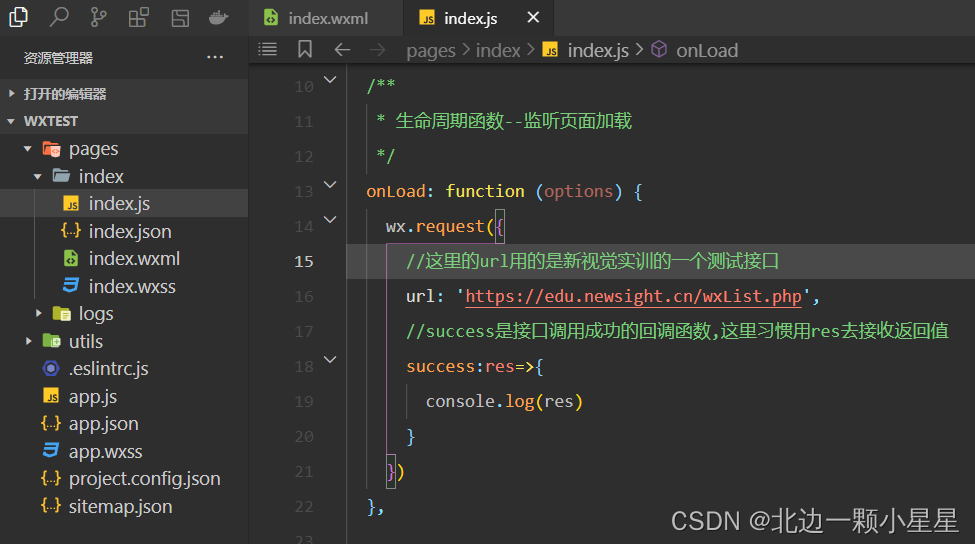
Task: Click the 资源管理器 panel title
Action: pyautogui.click(x=58, y=58)
